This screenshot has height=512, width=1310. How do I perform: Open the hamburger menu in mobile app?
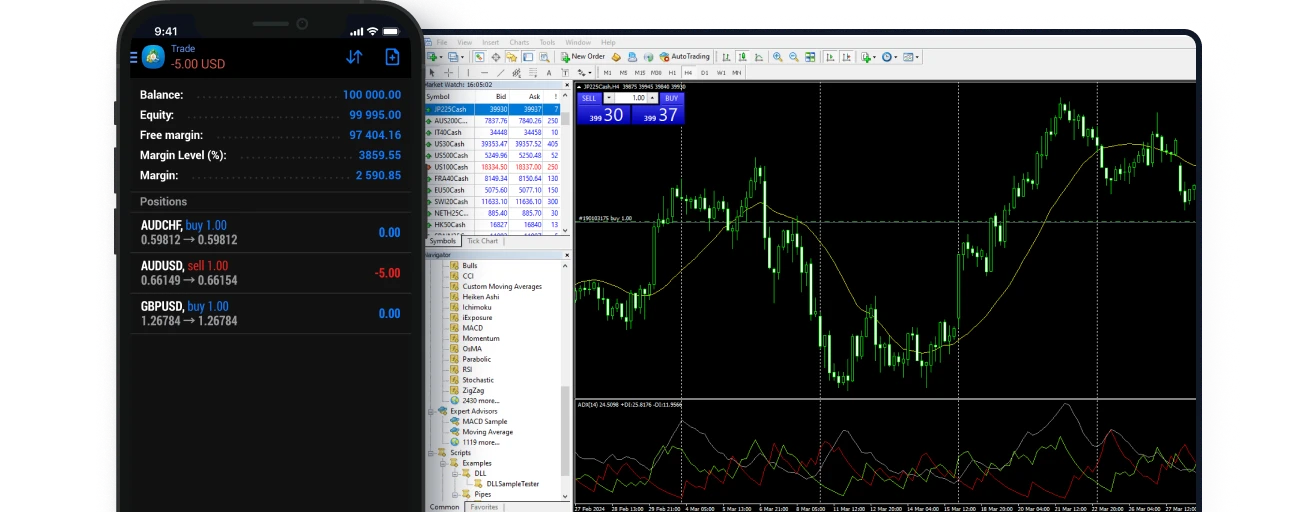pyautogui.click(x=134, y=57)
